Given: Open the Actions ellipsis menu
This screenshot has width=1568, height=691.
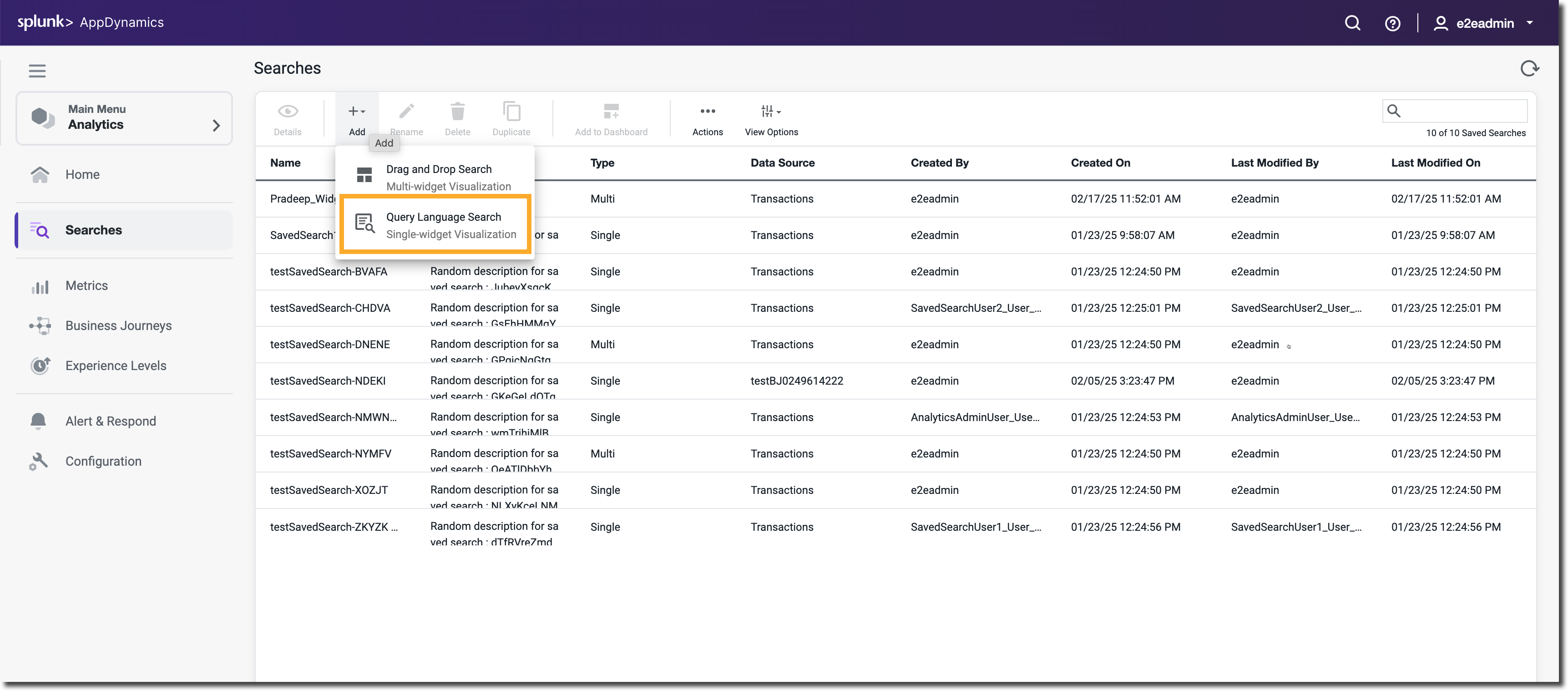Looking at the screenshot, I should [707, 119].
